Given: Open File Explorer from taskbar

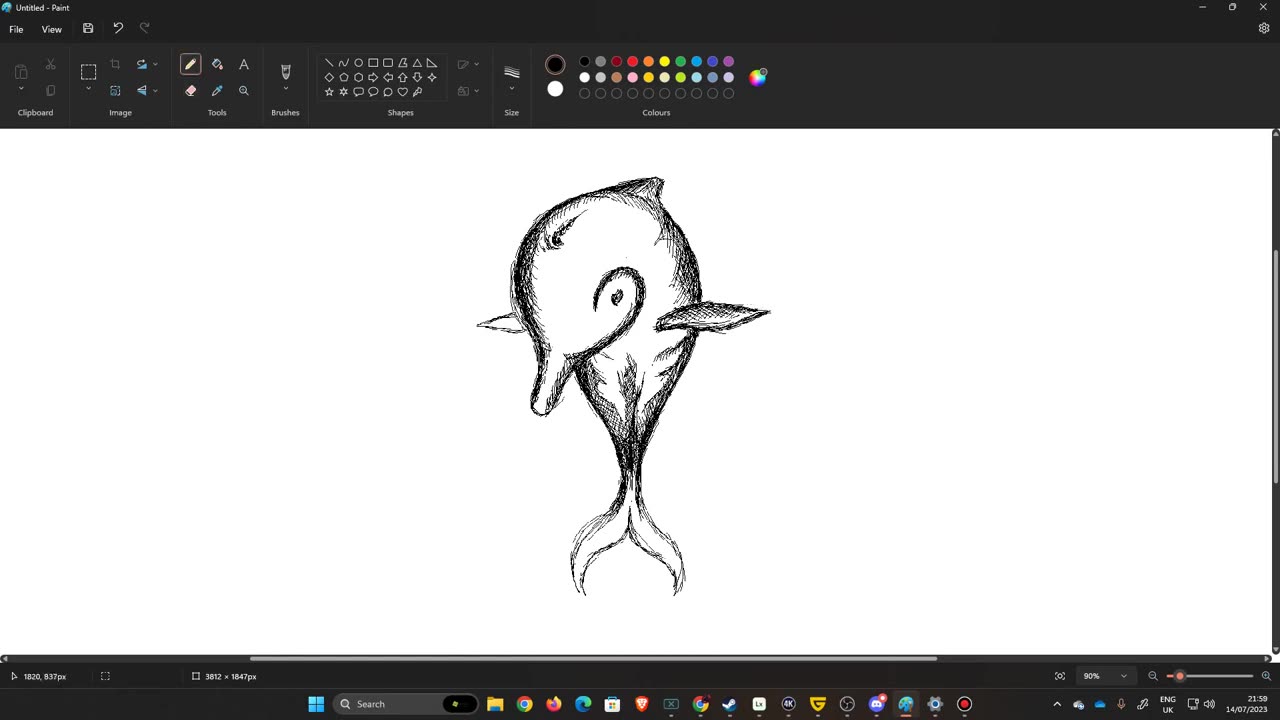Looking at the screenshot, I should [495, 704].
